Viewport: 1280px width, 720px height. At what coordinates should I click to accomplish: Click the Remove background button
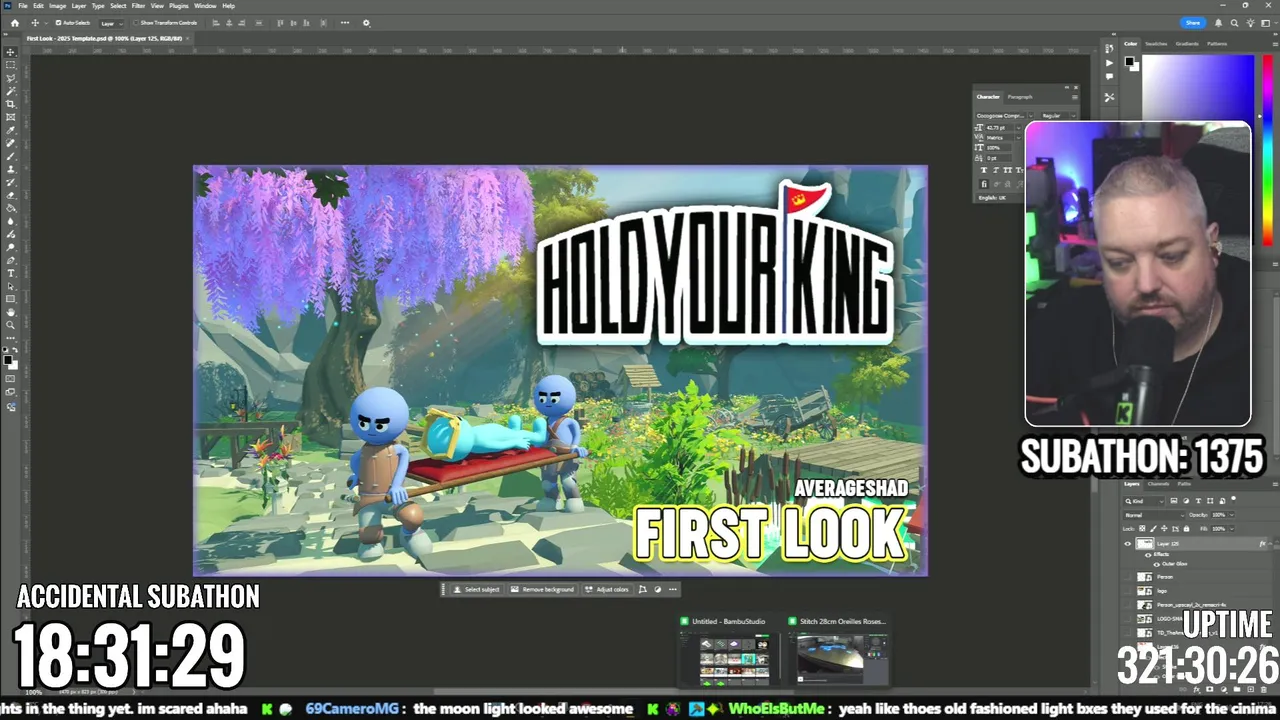point(543,589)
